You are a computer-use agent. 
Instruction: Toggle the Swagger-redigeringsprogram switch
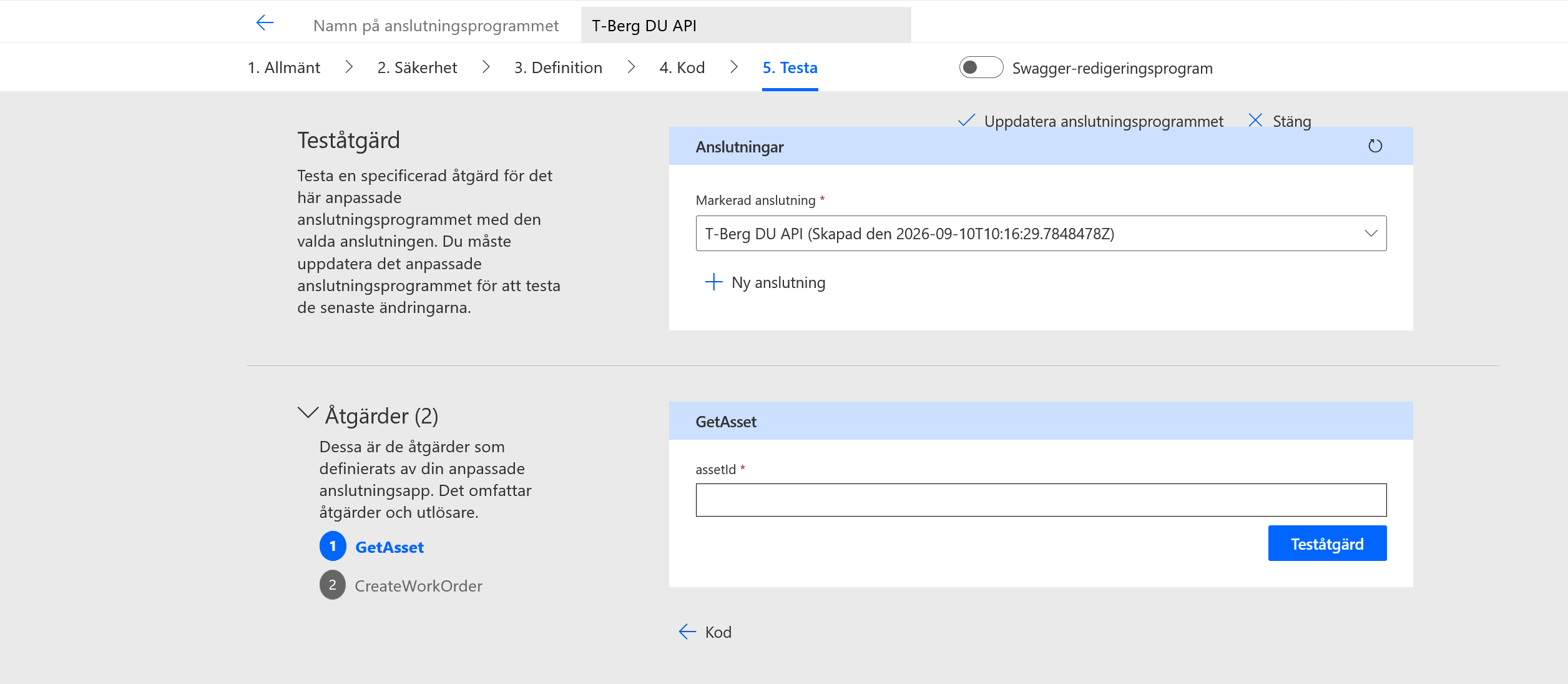981,67
